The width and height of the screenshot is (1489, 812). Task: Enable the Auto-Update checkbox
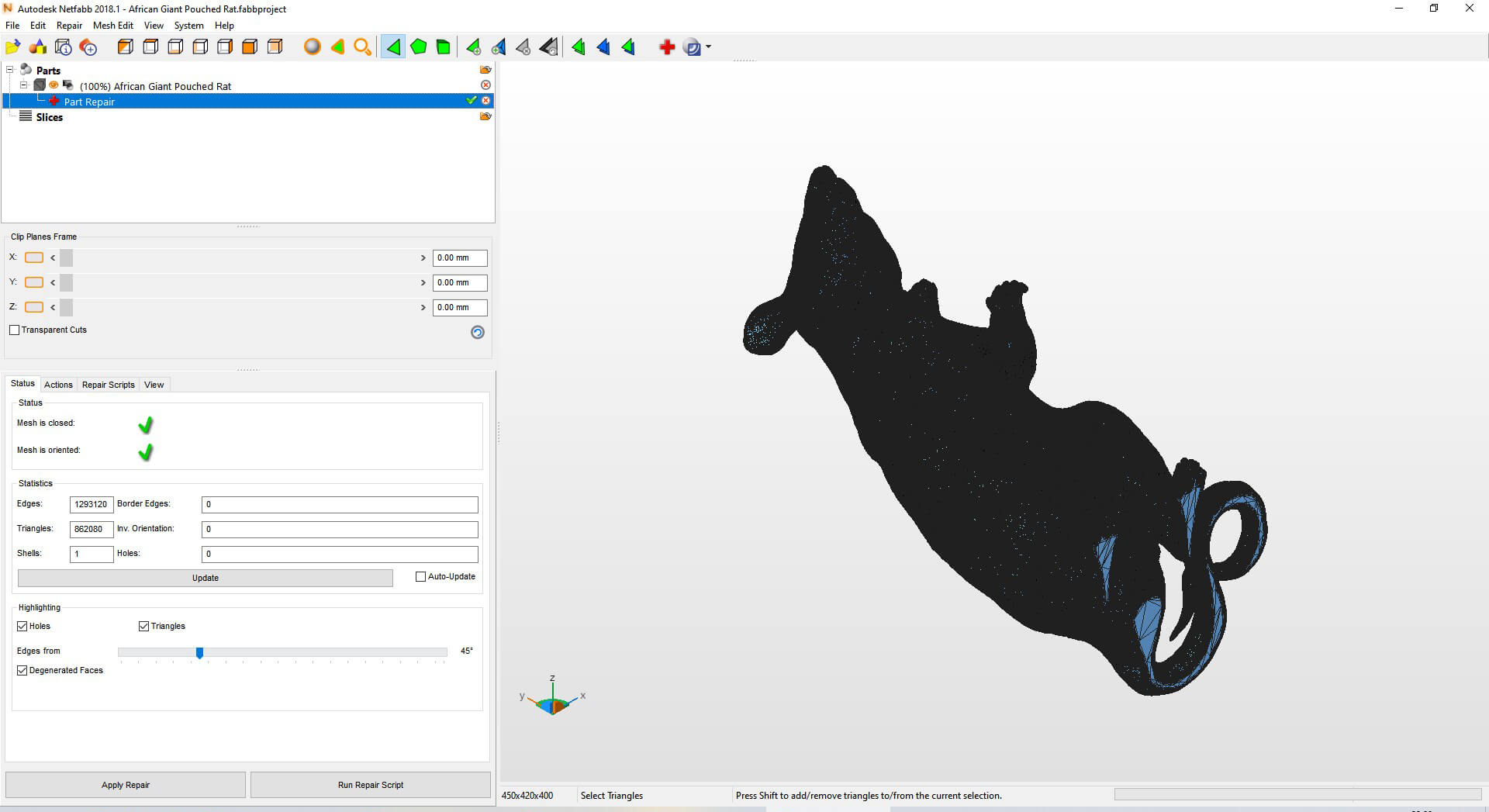click(421, 577)
